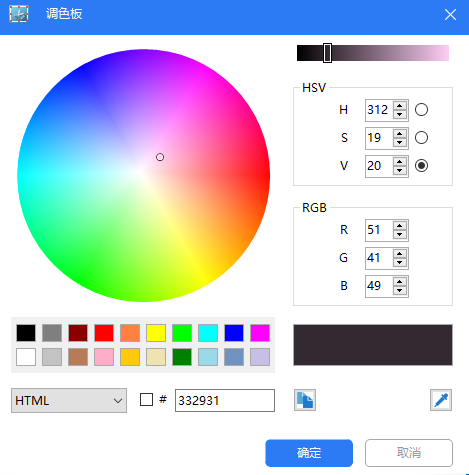This screenshot has width=469, height=475.
Task: Click the app icon in title bar
Action: click(19, 14)
